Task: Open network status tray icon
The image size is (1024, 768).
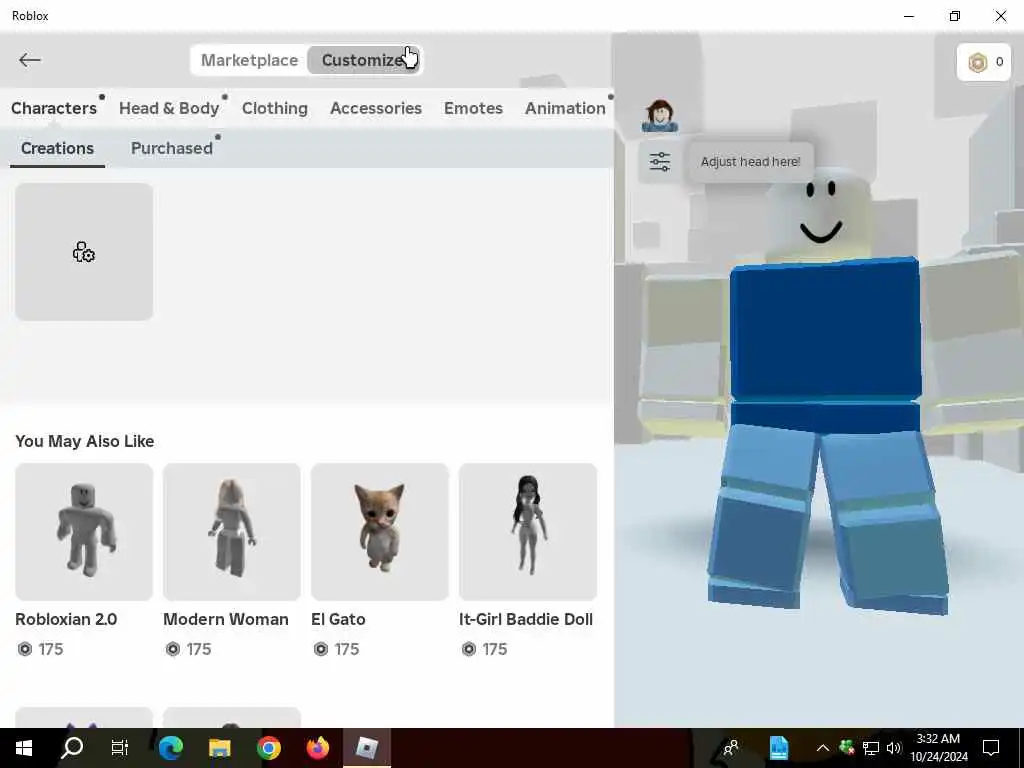Action: [871, 748]
